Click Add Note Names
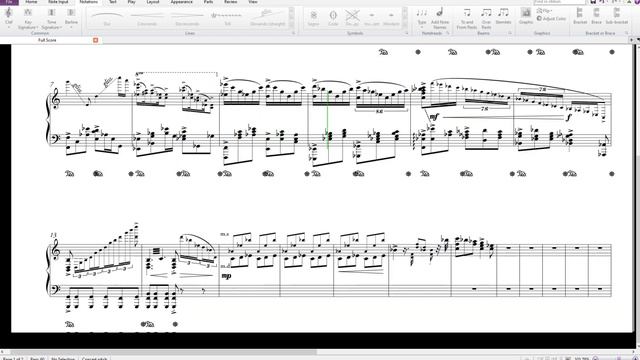The height and width of the screenshot is (360, 640). pos(440,18)
